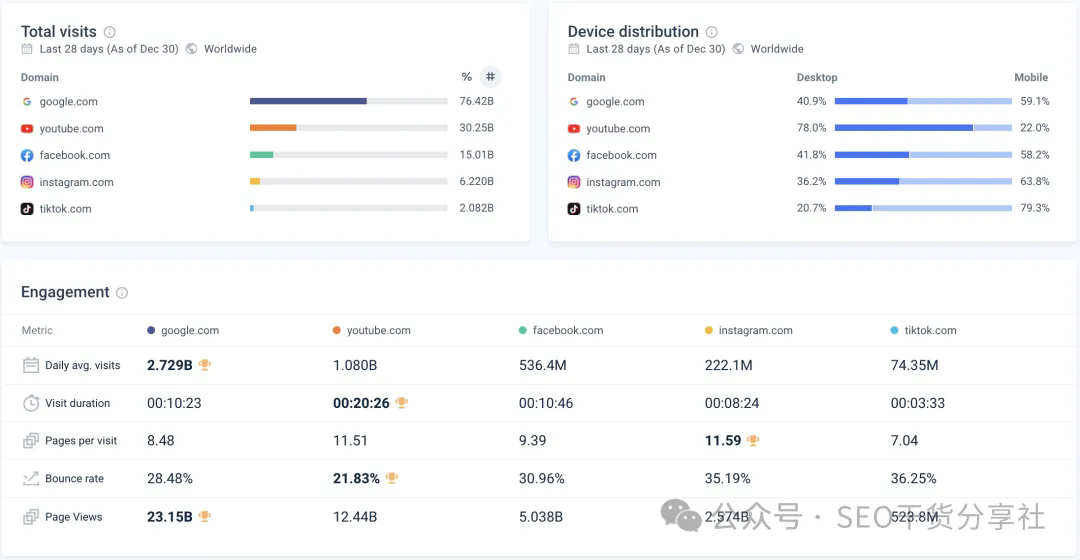This screenshot has height=560, width=1080.
Task: Click trophy next to 21.83% bounce rate
Action: (x=392, y=477)
